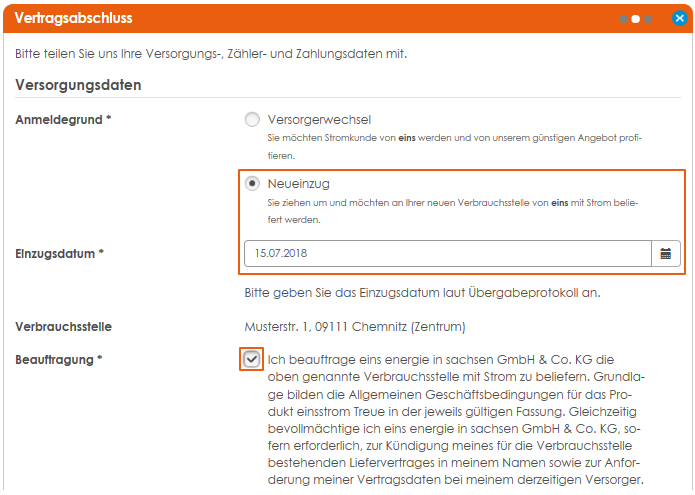Click the Einzugsdatum field label
Viewport: 695px width, 495px height.
(x=59, y=254)
